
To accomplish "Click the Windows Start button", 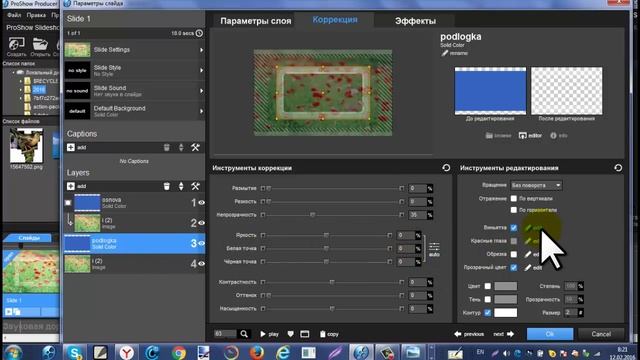I will coord(13,352).
